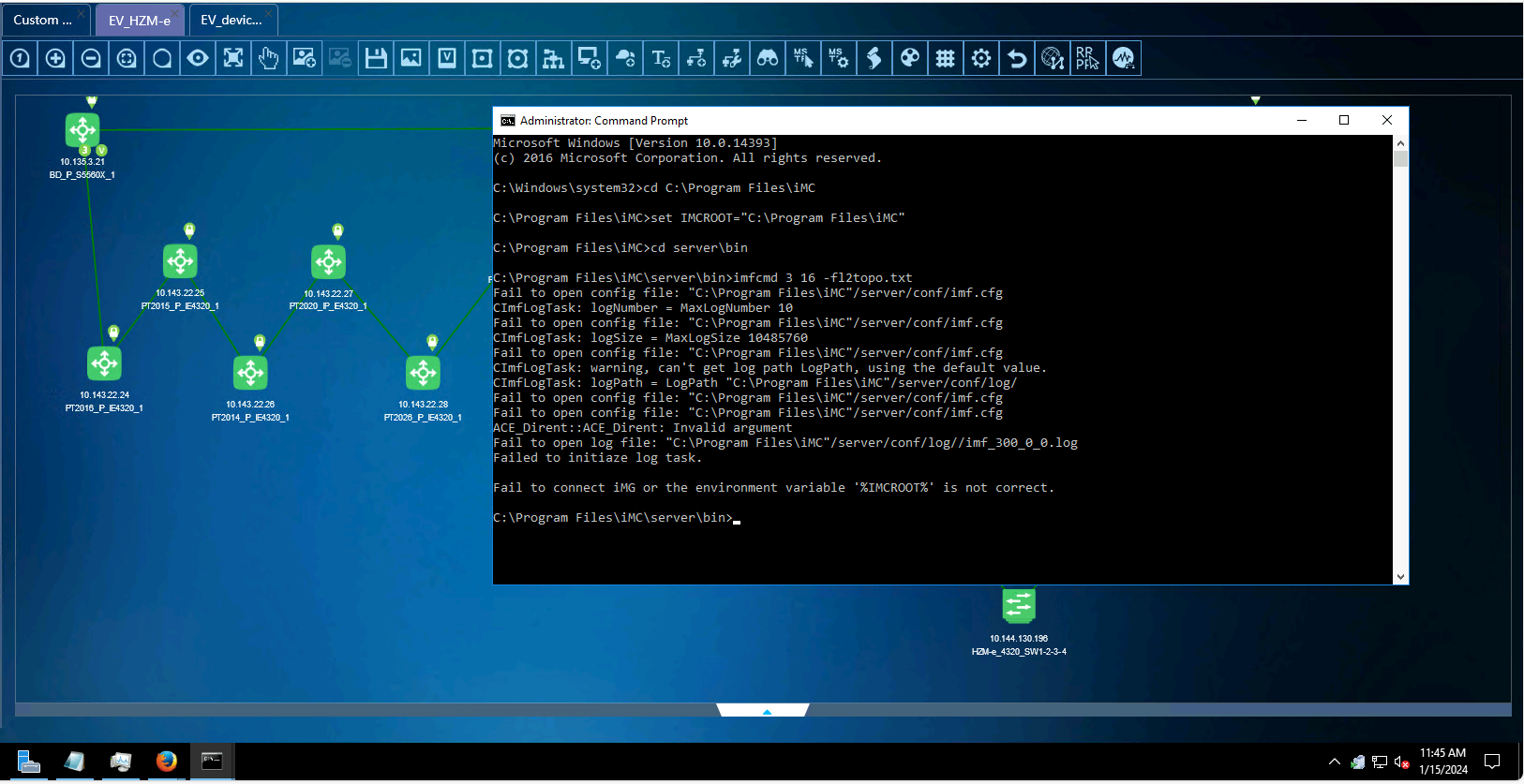Click the remove background image icon

tap(340, 58)
